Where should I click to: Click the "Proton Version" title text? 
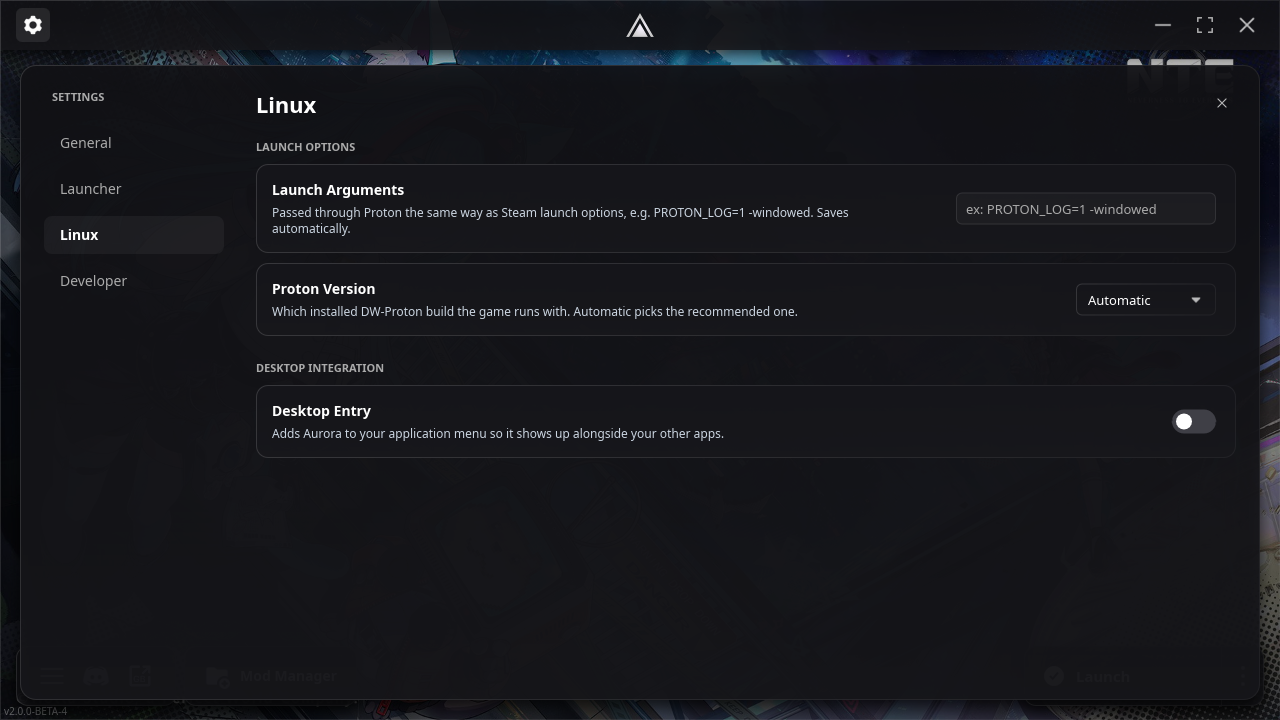click(324, 289)
